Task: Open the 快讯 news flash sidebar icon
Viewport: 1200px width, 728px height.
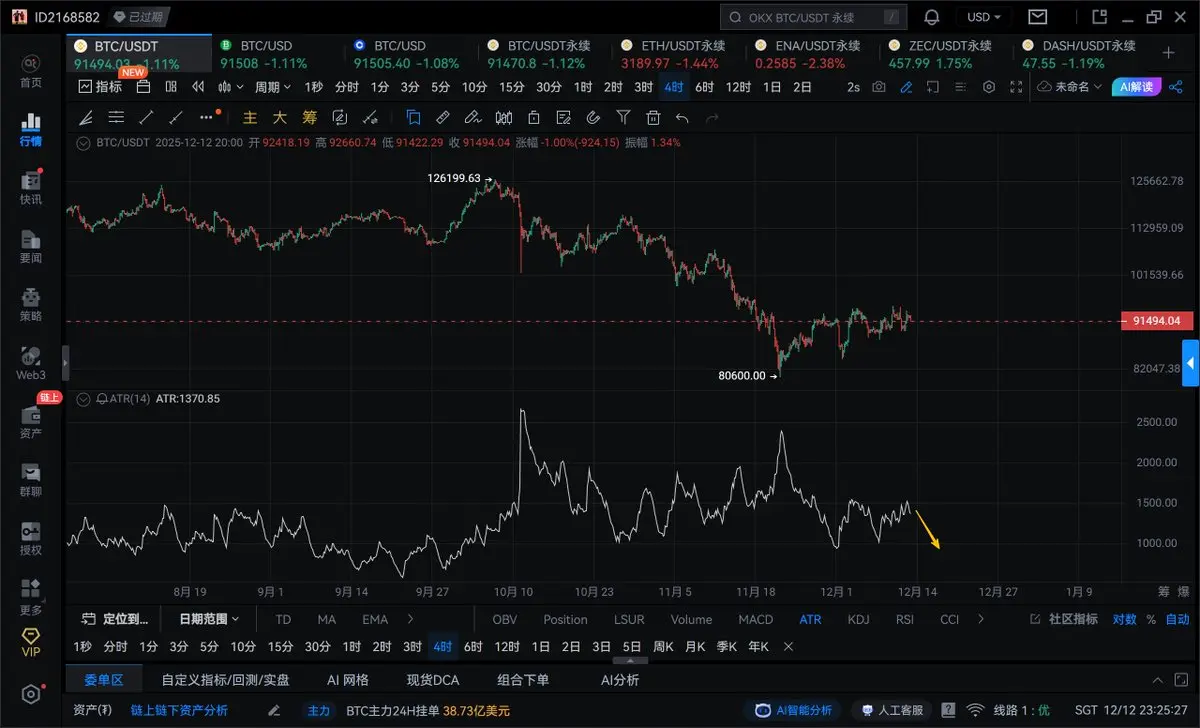Action: coord(30,187)
